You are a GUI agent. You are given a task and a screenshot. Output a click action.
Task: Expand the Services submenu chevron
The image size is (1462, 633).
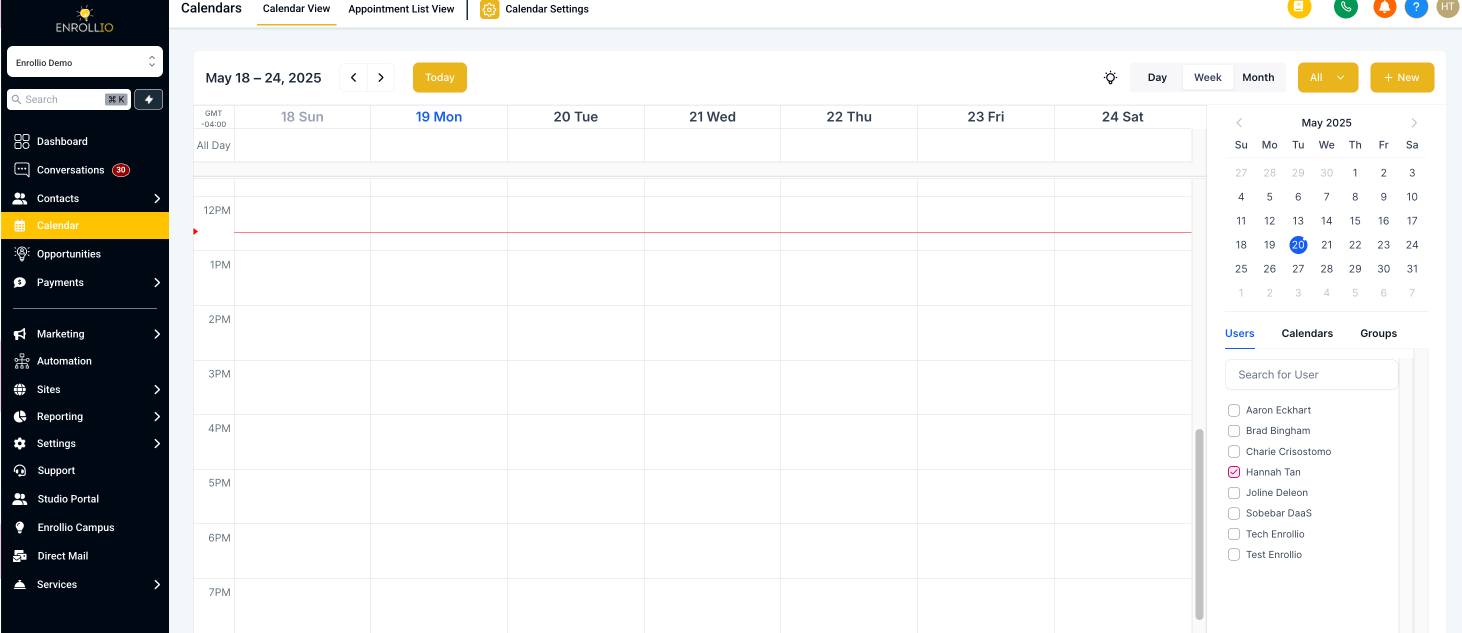point(157,584)
